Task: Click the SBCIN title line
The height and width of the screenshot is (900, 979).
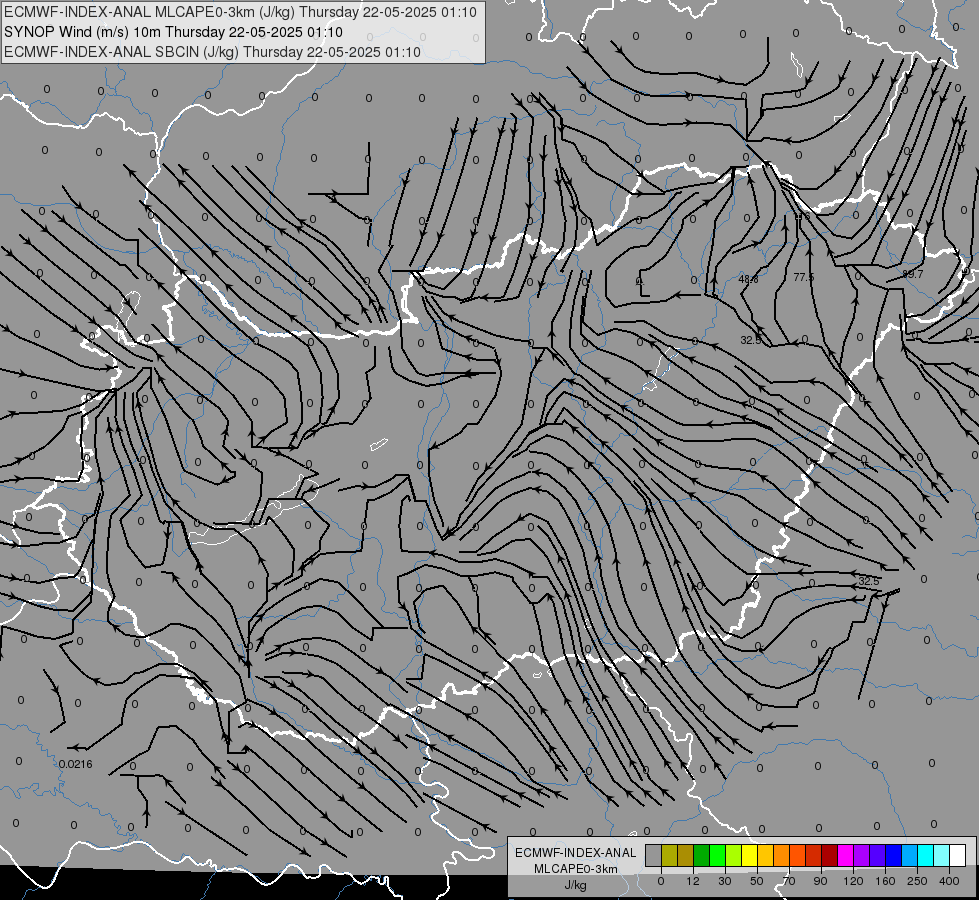Action: tap(212, 52)
